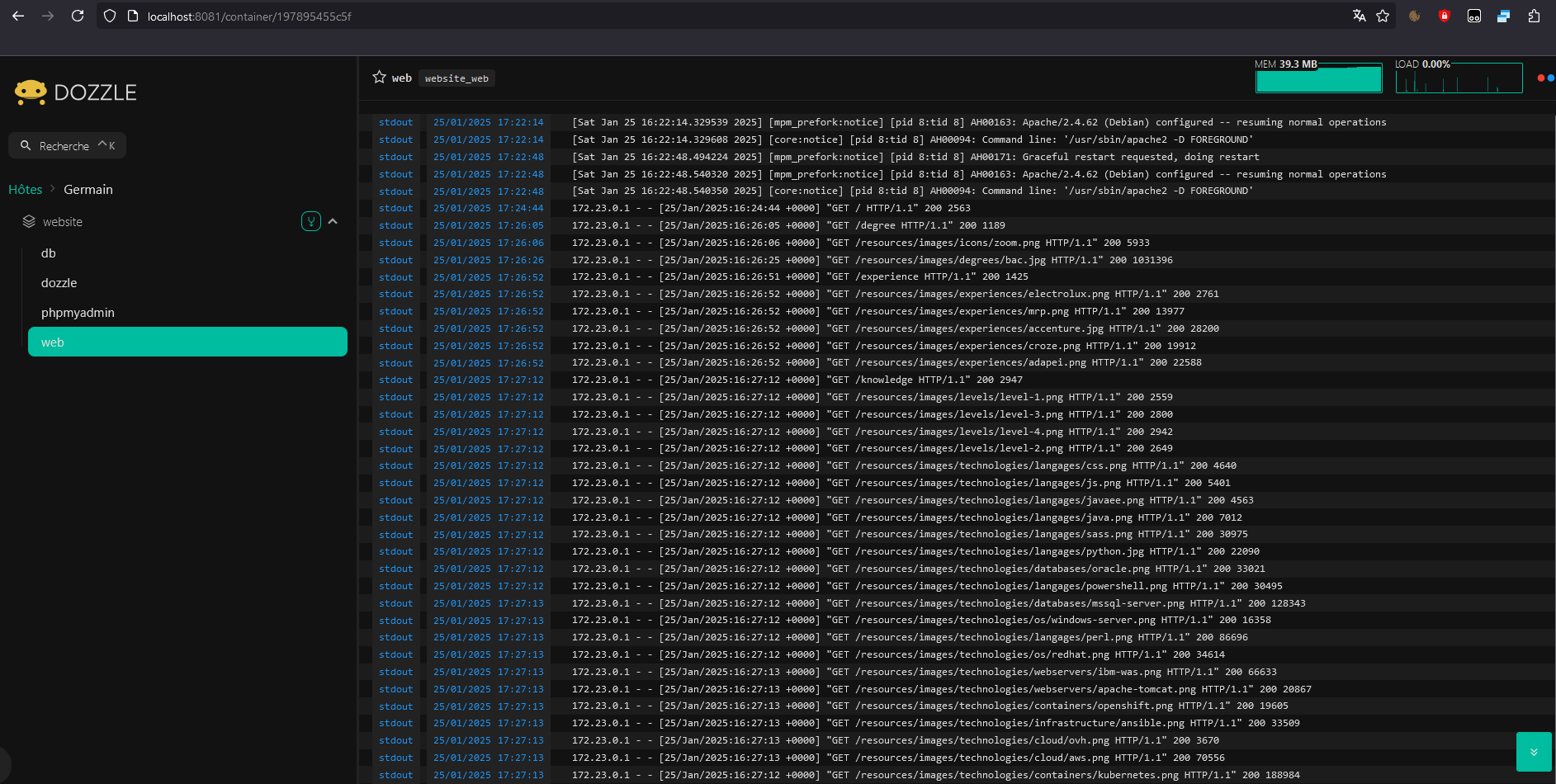Select log line for ansible.png
This screenshot has width=1556, height=784.
point(958,723)
